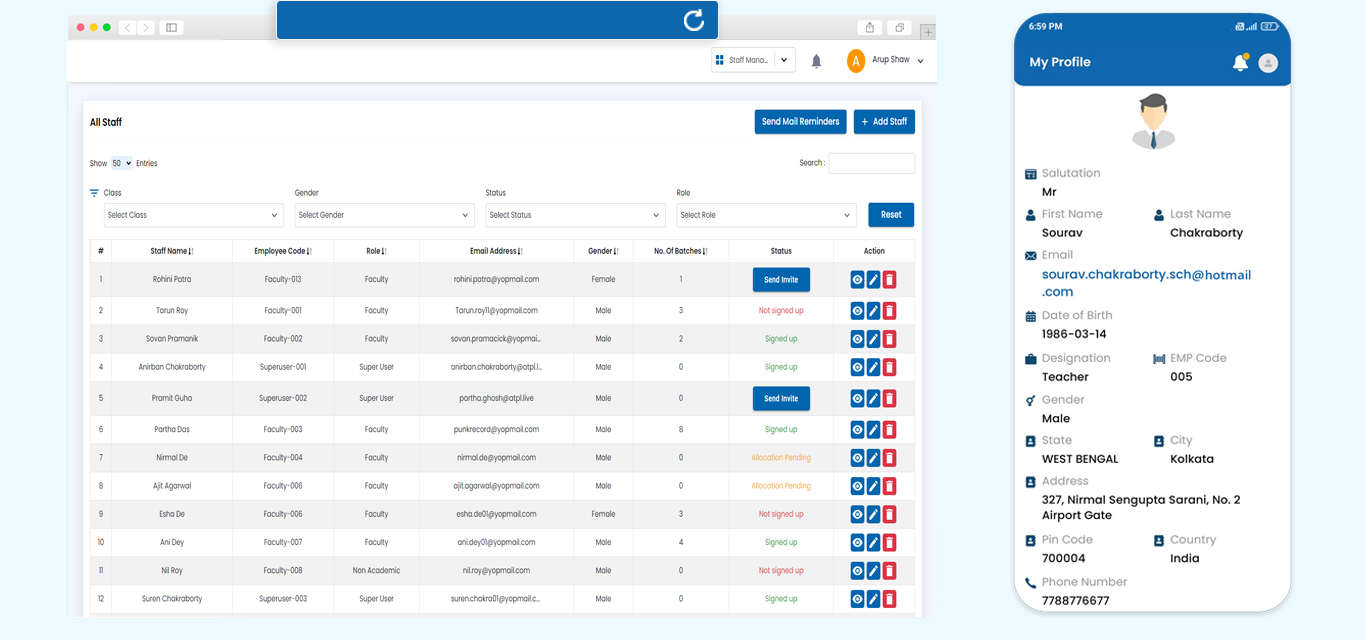This screenshot has height=640, width=1366.
Task: Delete Tarun Roy's row using trash icon
Action: click(x=890, y=311)
